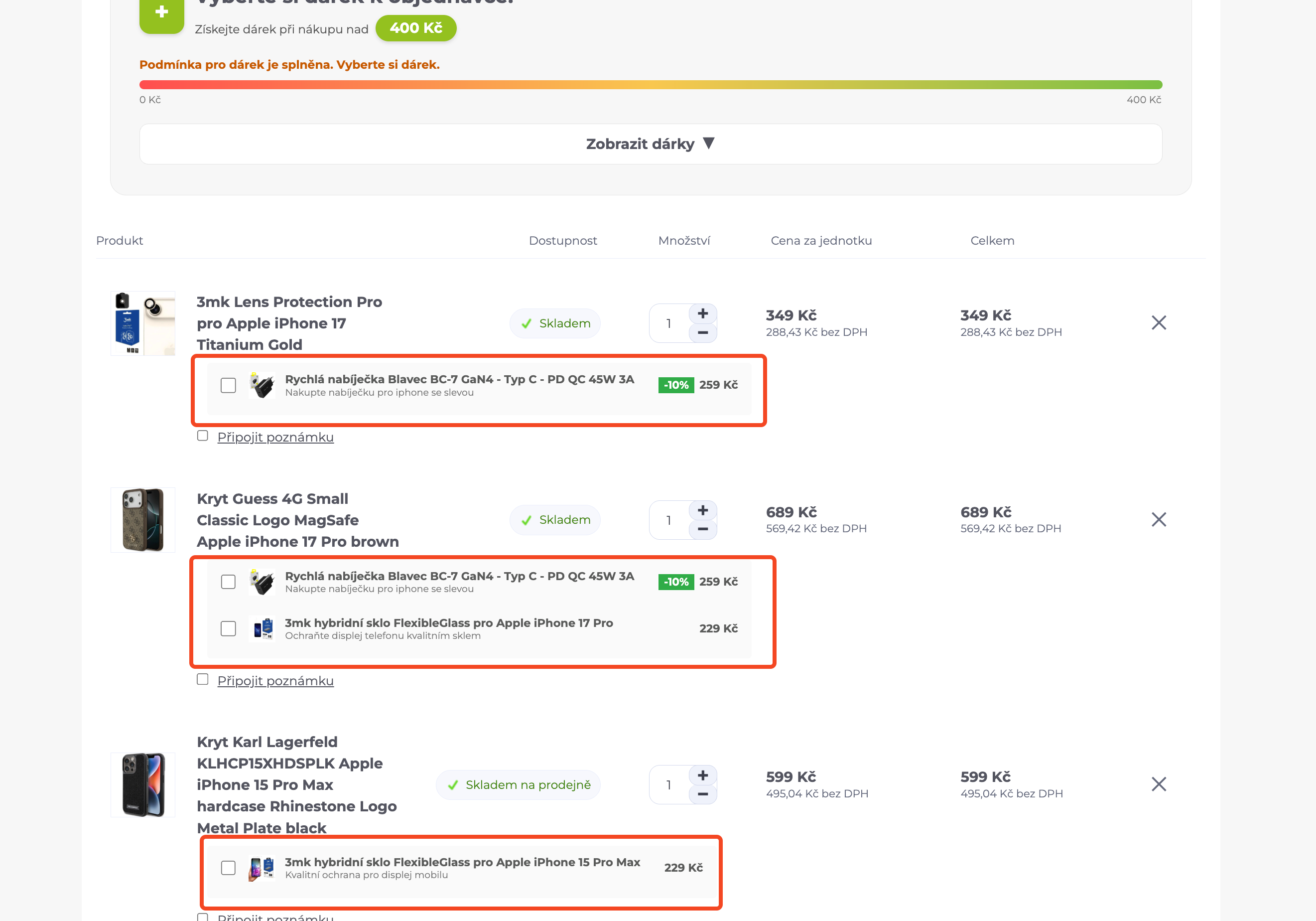1316x921 pixels.
Task: Increase quantity of Guess 4G case
Action: 703,510
